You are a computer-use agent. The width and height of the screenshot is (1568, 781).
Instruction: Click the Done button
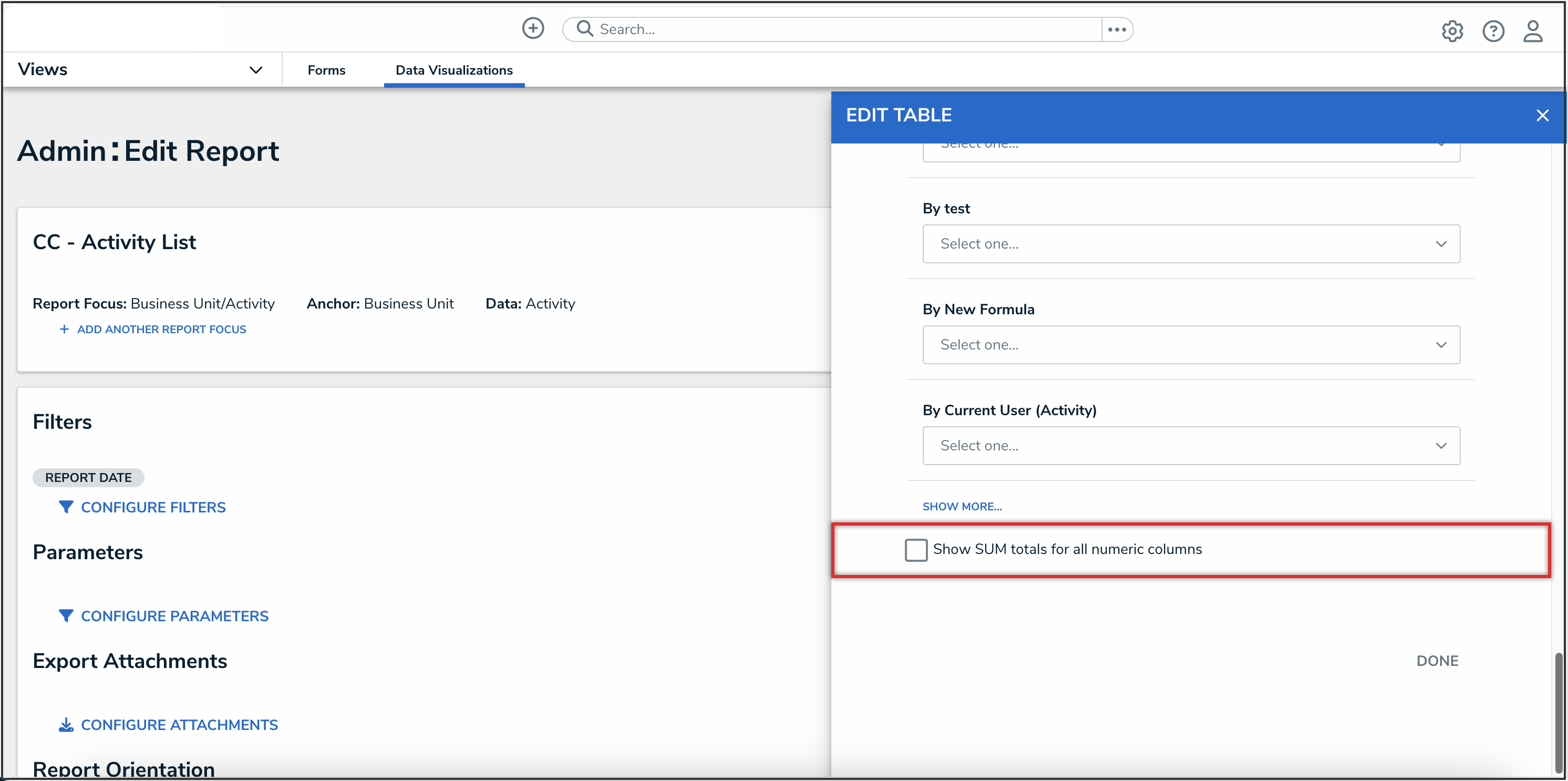coord(1437,661)
